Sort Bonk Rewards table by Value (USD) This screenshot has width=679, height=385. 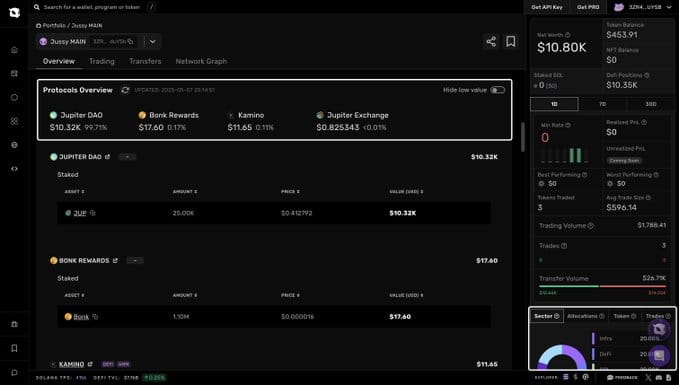406,295
